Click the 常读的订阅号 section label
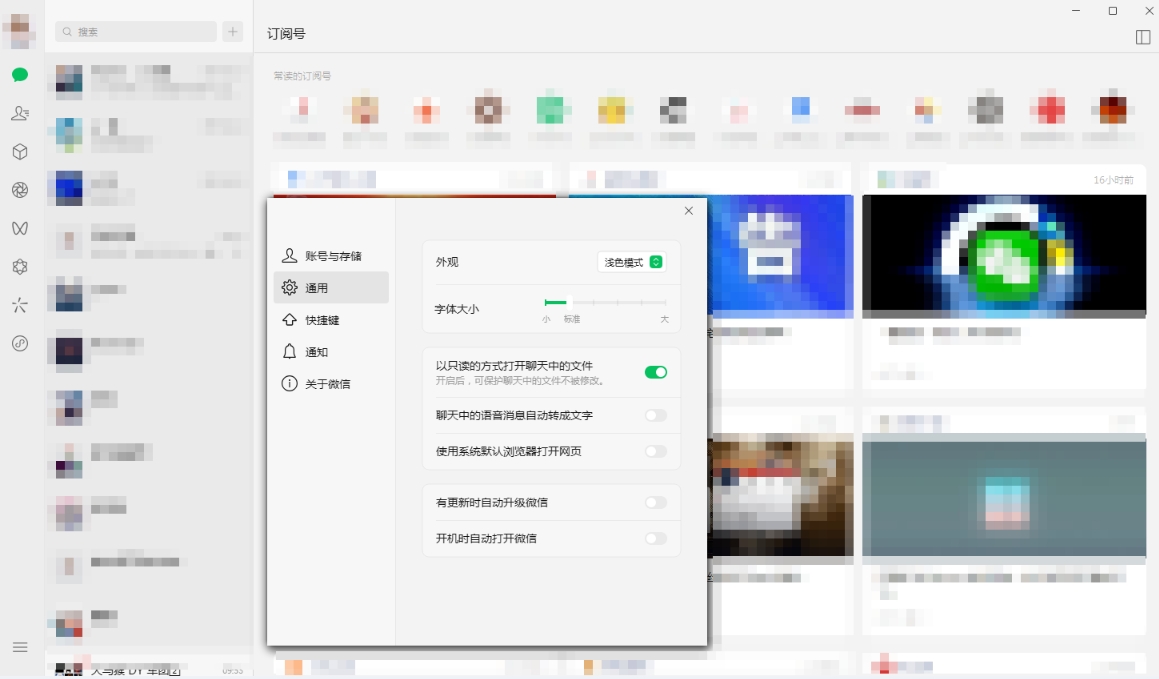This screenshot has width=1159, height=679. tap(302, 75)
